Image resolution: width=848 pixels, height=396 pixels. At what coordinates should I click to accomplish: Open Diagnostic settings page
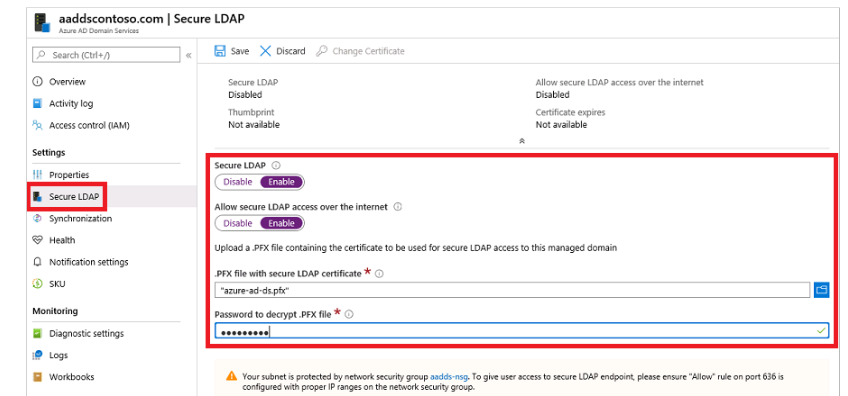click(87, 333)
